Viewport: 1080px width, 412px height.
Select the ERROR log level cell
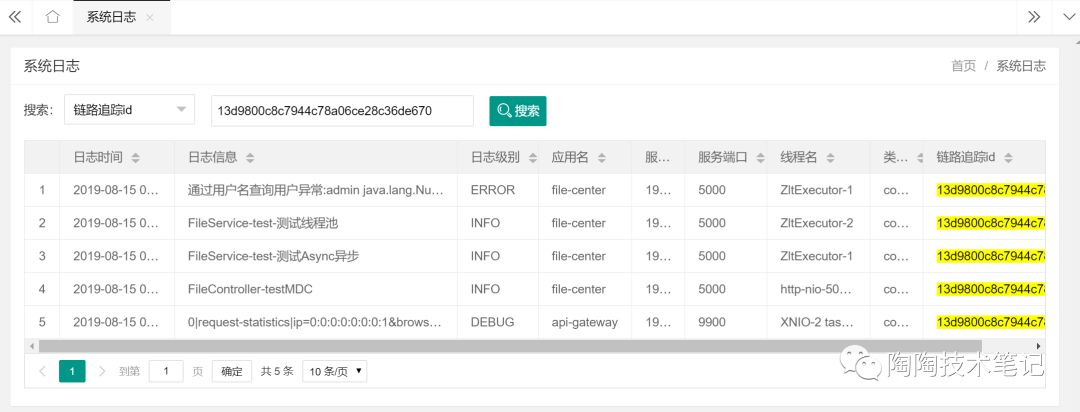(492, 189)
